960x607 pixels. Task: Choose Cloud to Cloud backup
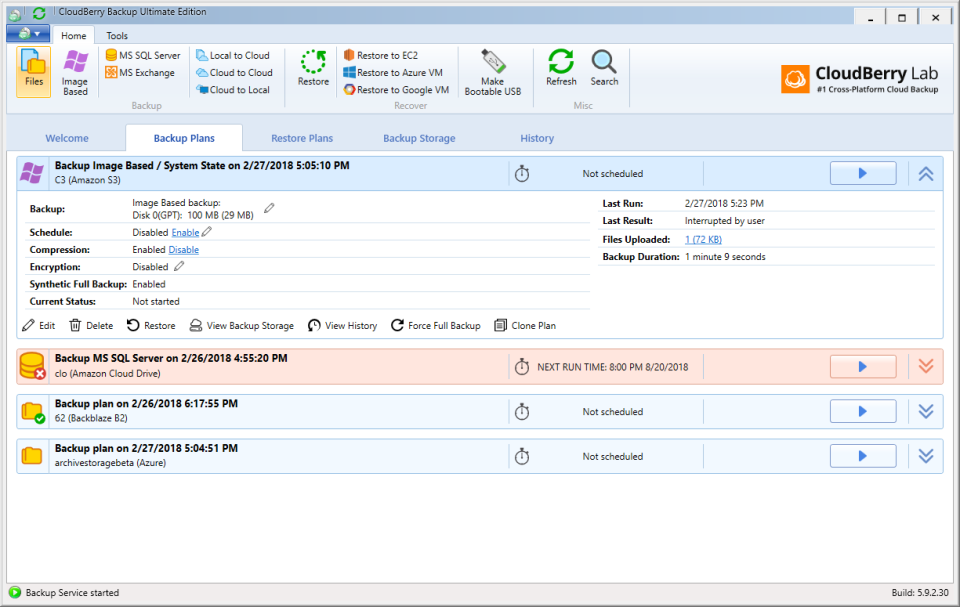[234, 72]
